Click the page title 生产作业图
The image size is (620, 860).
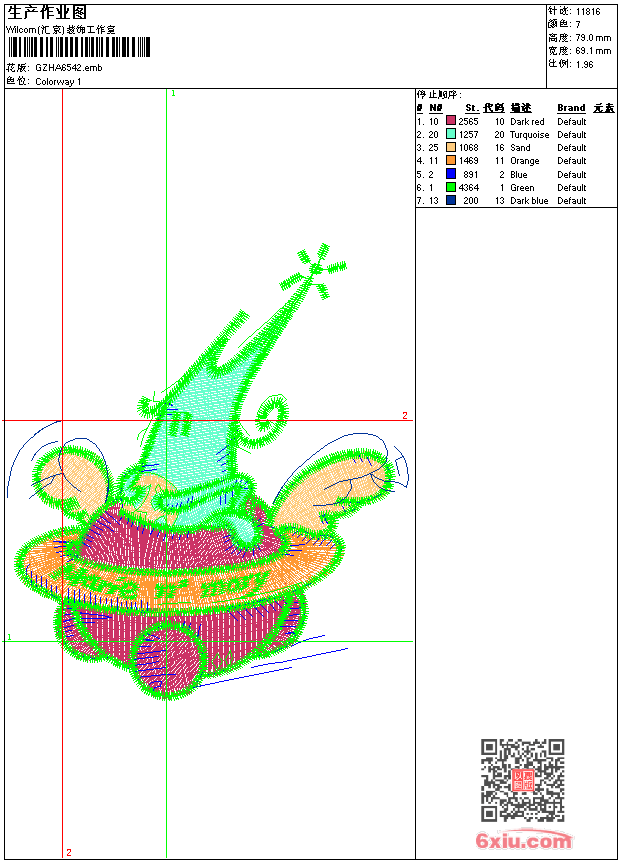tap(47, 13)
